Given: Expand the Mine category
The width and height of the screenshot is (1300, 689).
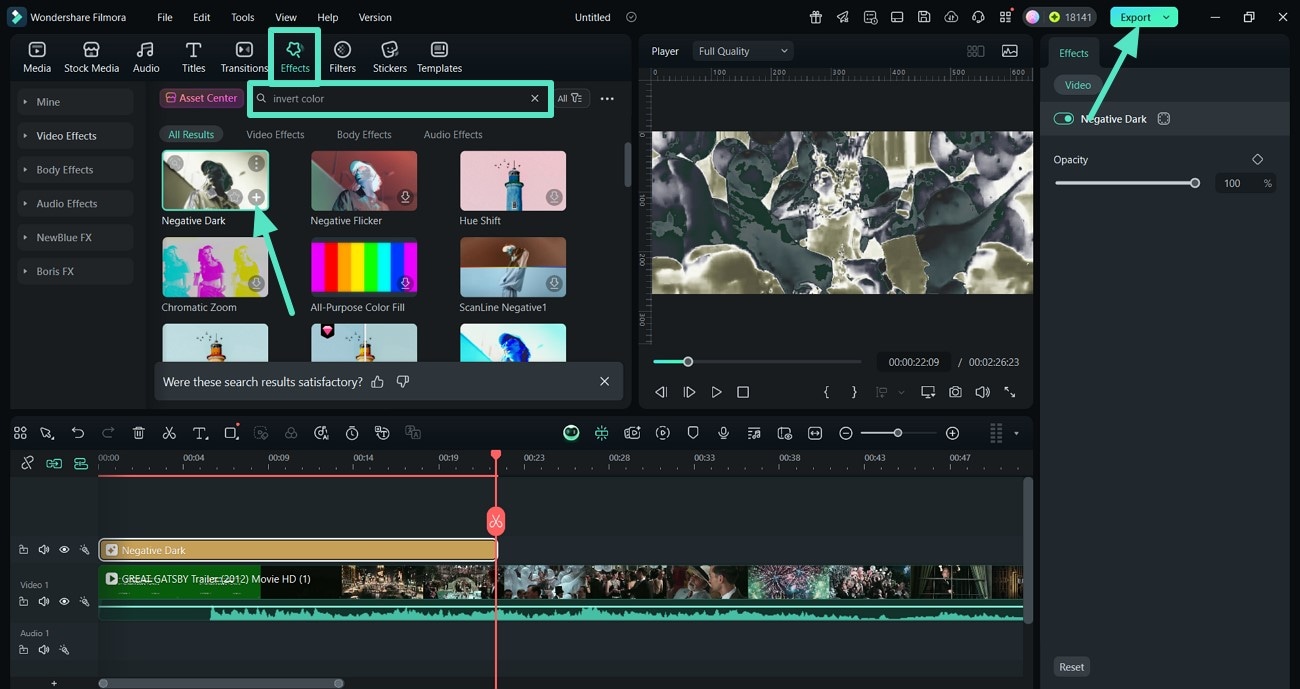Looking at the screenshot, I should (77, 102).
